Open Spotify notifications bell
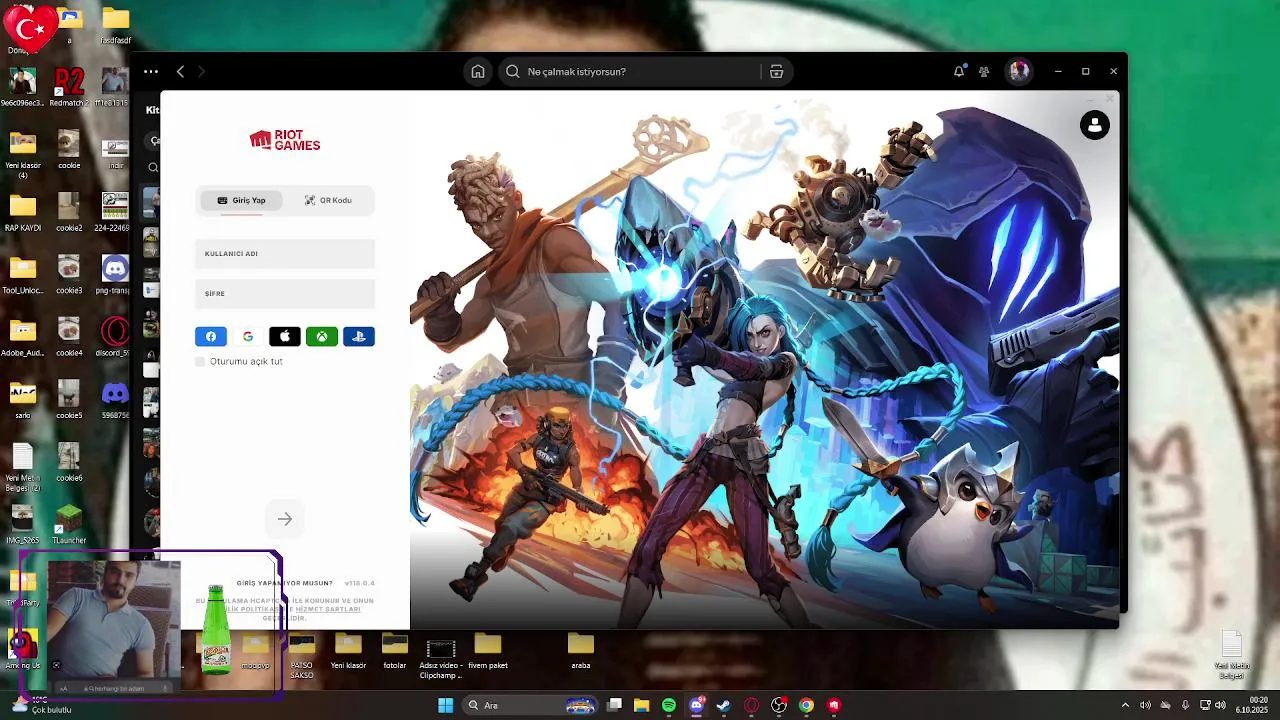The image size is (1280, 720). (x=959, y=71)
